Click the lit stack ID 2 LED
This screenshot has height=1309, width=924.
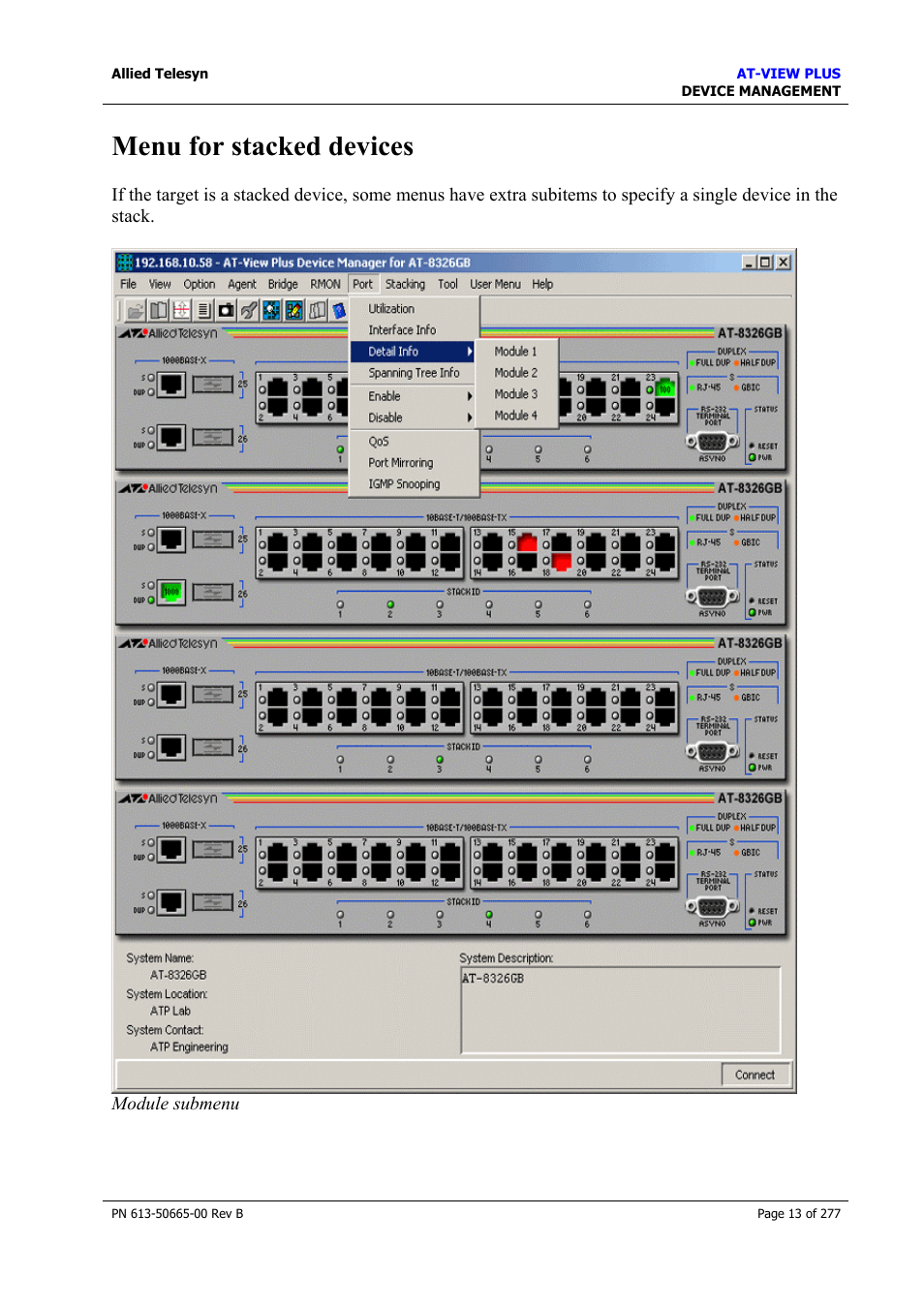tap(390, 604)
